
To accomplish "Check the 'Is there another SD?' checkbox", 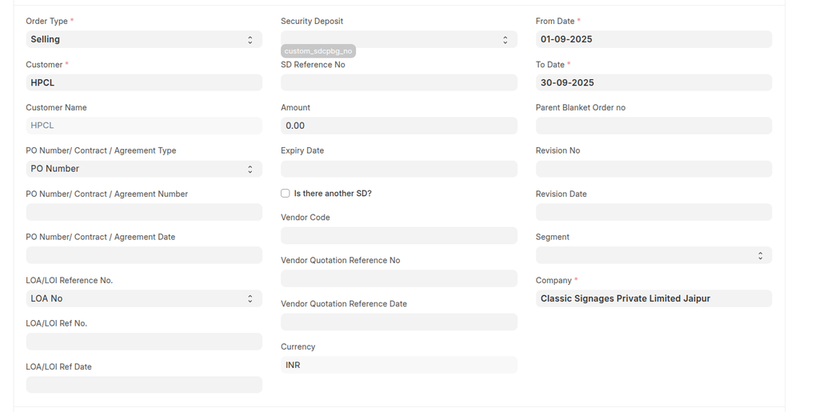I will coord(286,193).
